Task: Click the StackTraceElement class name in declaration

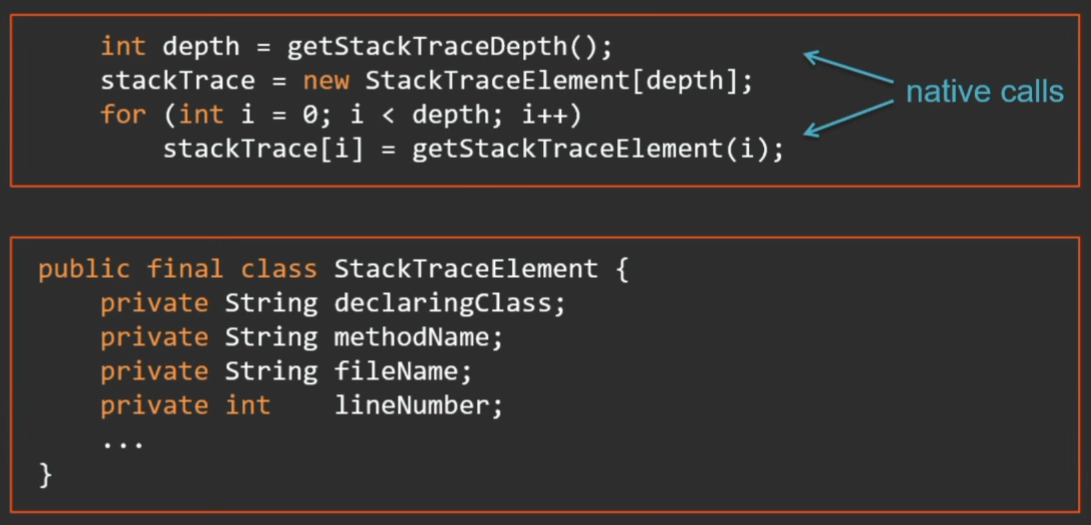Action: 465,269
